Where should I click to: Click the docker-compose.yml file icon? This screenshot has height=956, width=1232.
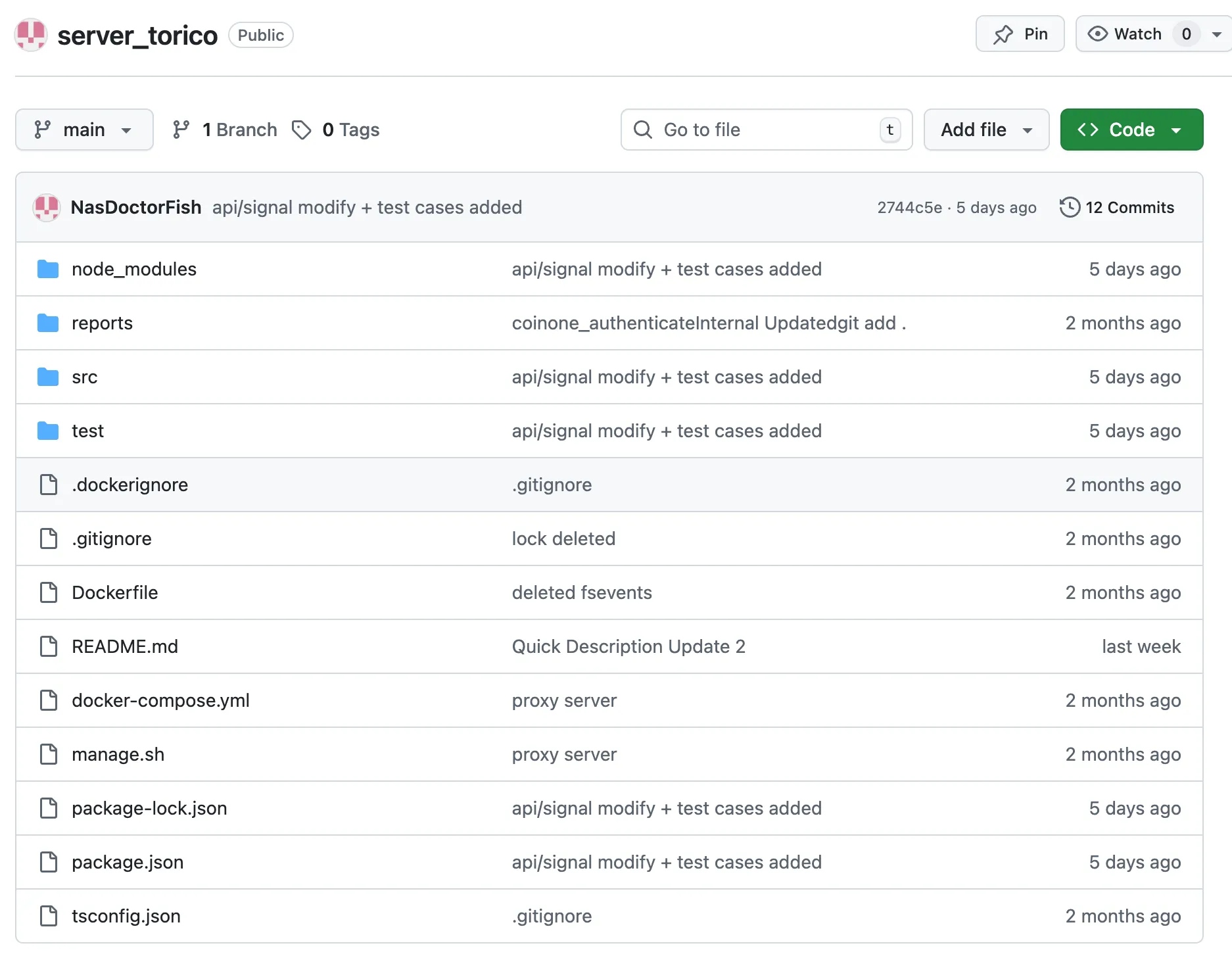pyautogui.click(x=49, y=700)
